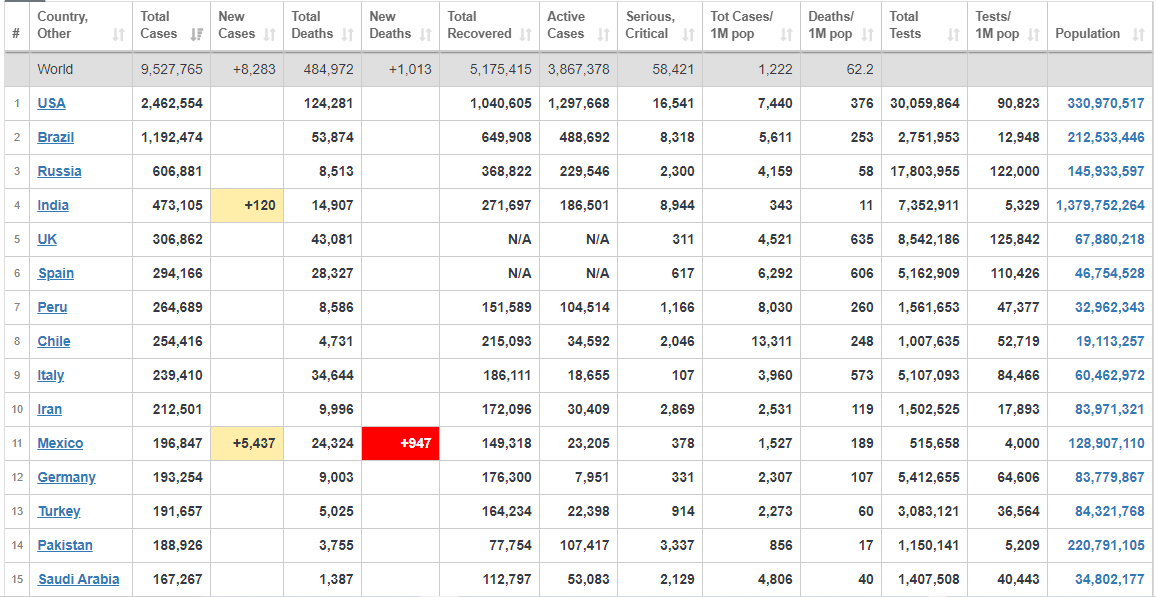Click Russia total tests 17,803,955
This screenshot has width=1156, height=597.
point(925,171)
